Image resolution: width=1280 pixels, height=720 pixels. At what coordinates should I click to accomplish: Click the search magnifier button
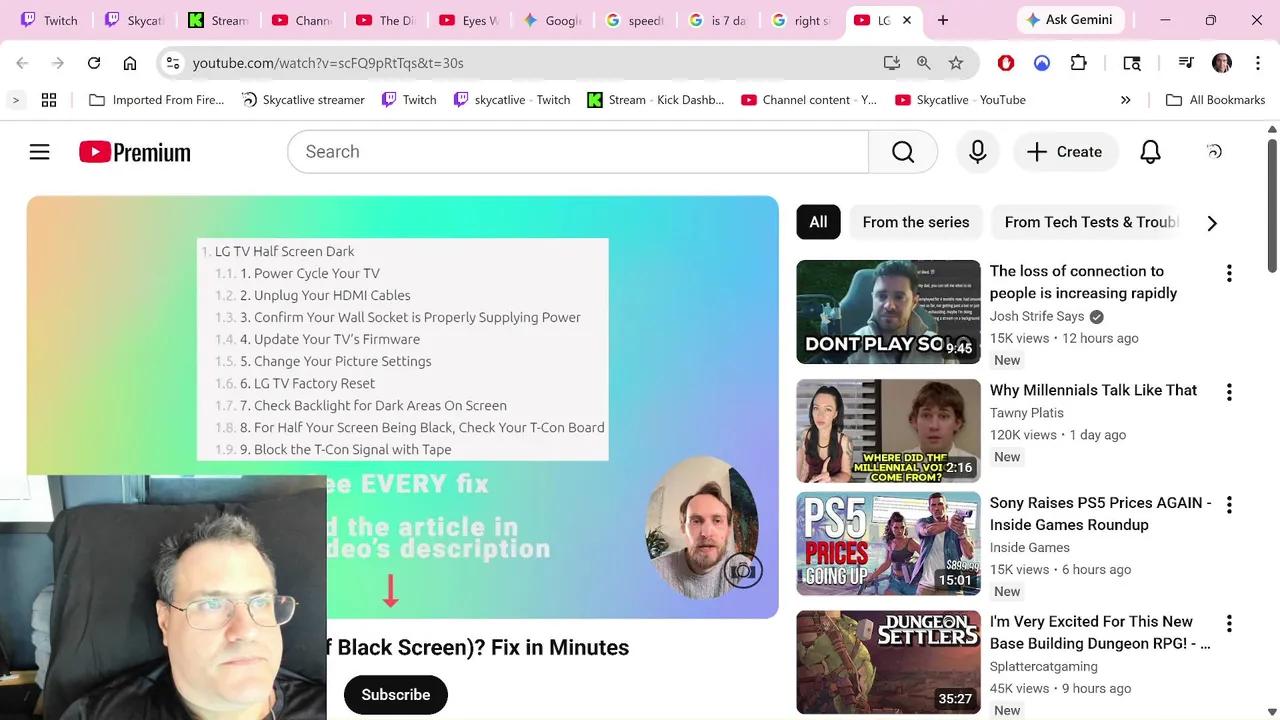903,152
